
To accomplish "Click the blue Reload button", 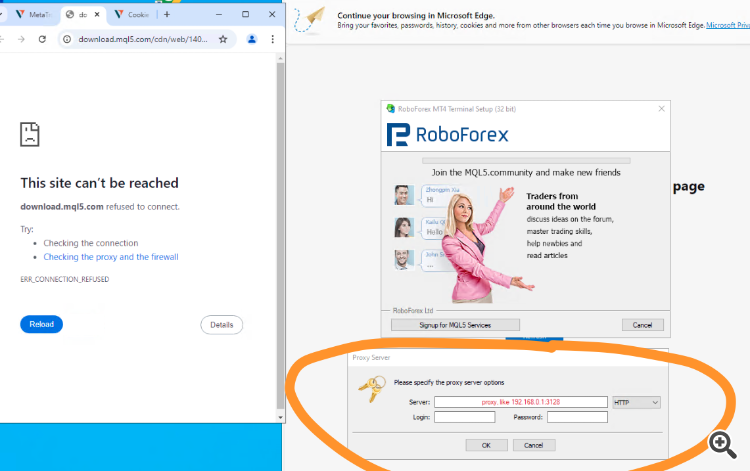I will click(42, 324).
